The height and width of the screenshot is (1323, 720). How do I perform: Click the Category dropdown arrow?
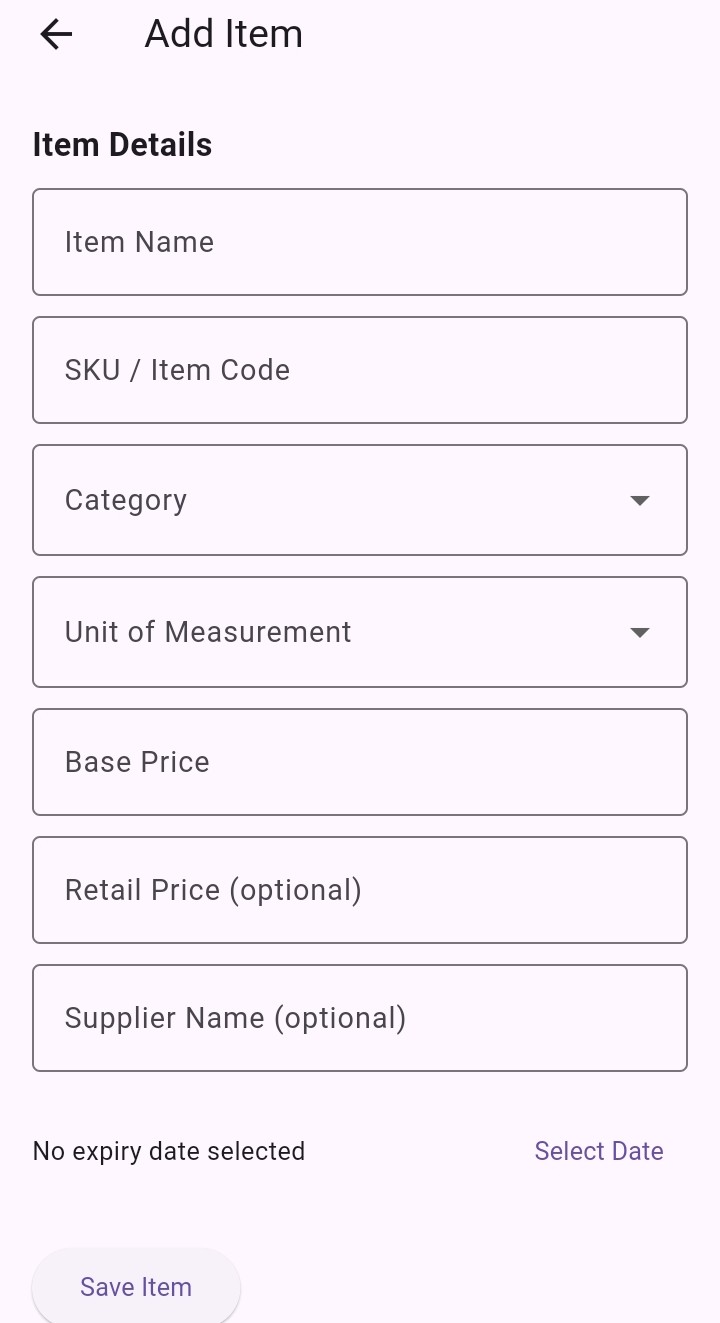[x=640, y=500]
